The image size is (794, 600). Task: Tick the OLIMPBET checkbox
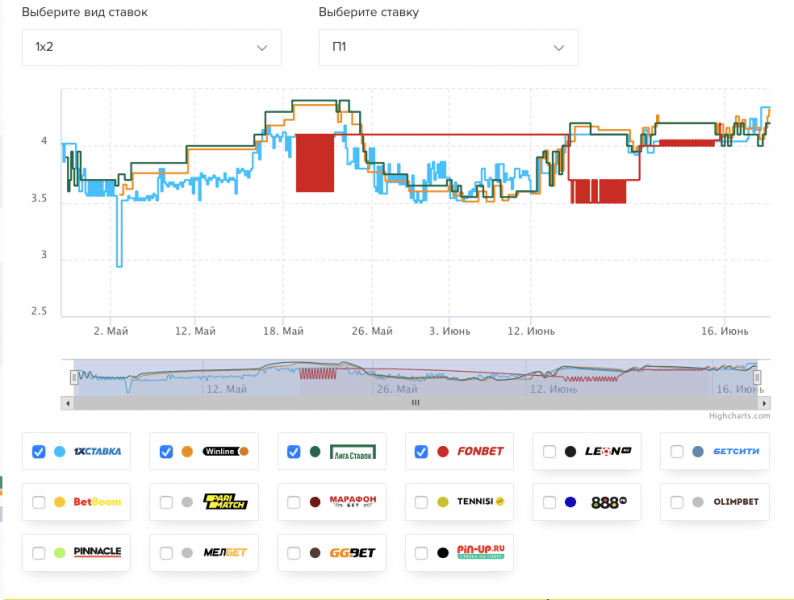pos(677,502)
